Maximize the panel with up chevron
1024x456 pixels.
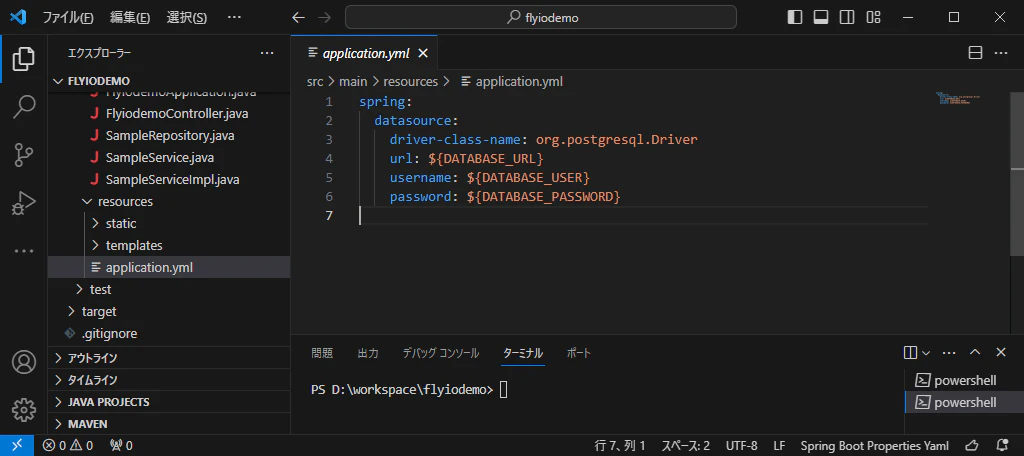(975, 353)
